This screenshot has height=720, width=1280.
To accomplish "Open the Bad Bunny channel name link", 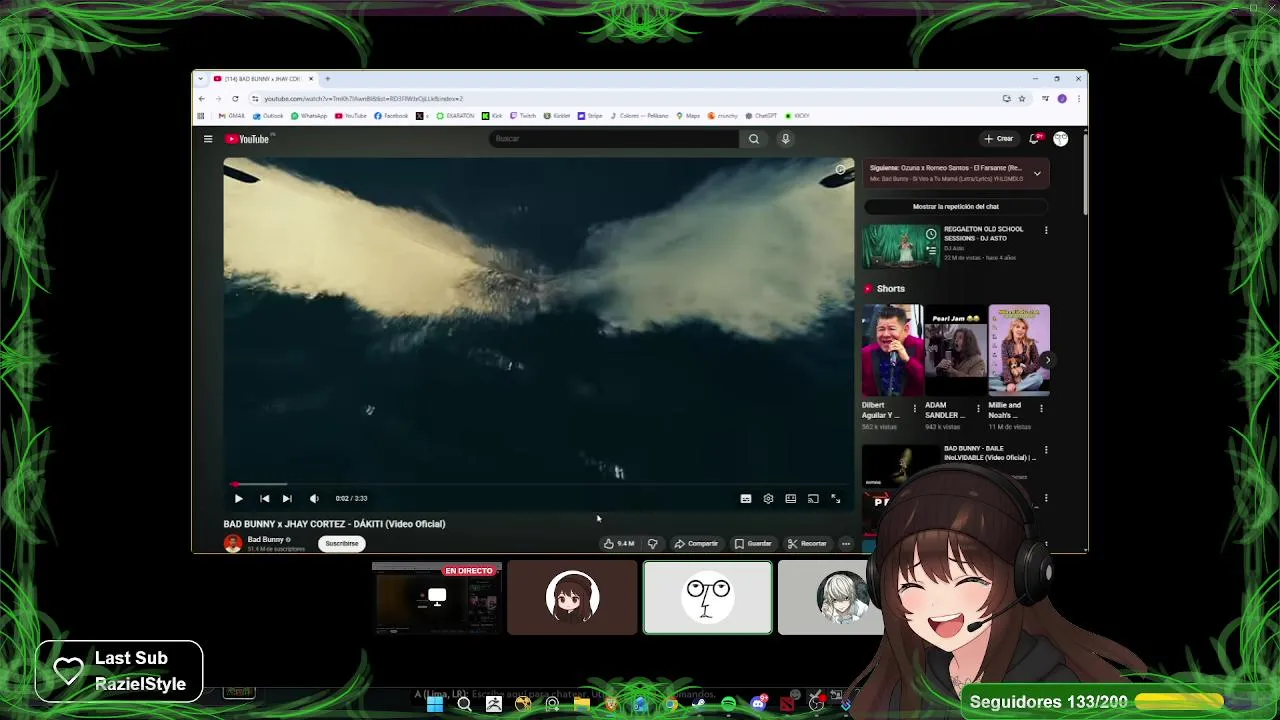I will point(266,539).
